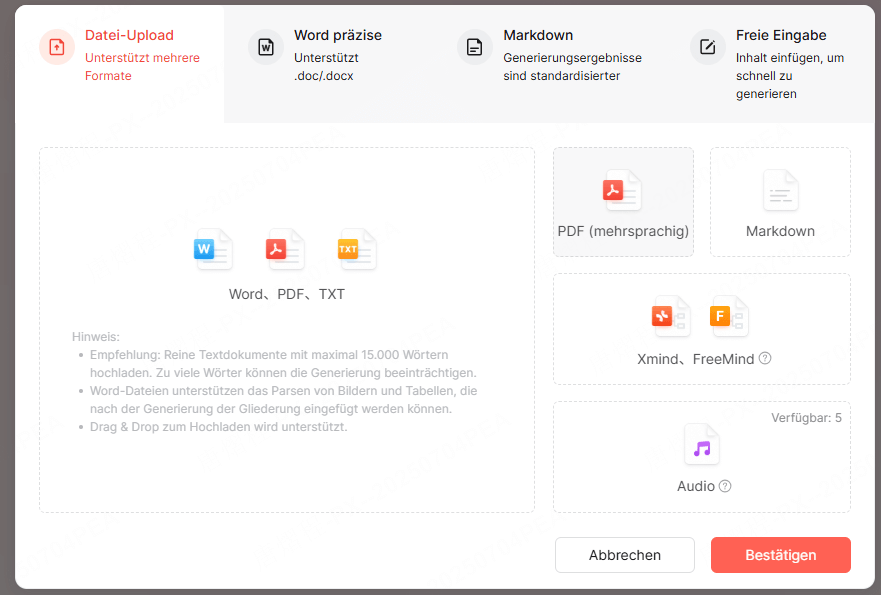Switch to the Freie Eingabe tab
This screenshot has width=881, height=595.
[x=782, y=64]
